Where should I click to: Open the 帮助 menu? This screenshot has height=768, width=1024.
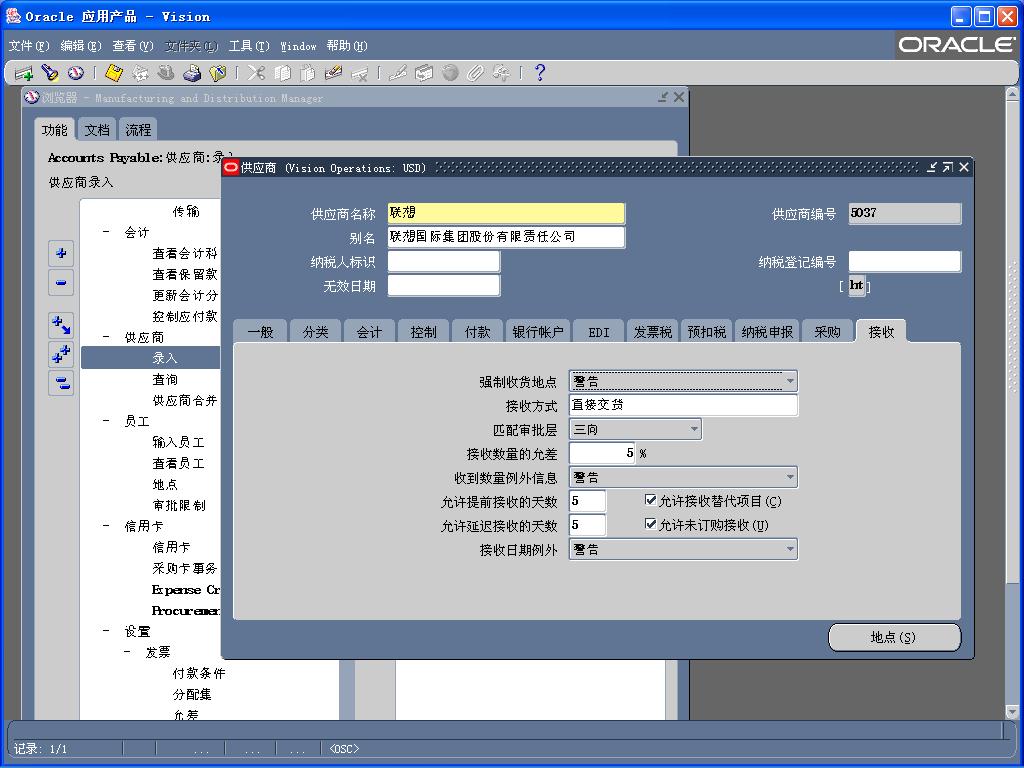pyautogui.click(x=347, y=46)
